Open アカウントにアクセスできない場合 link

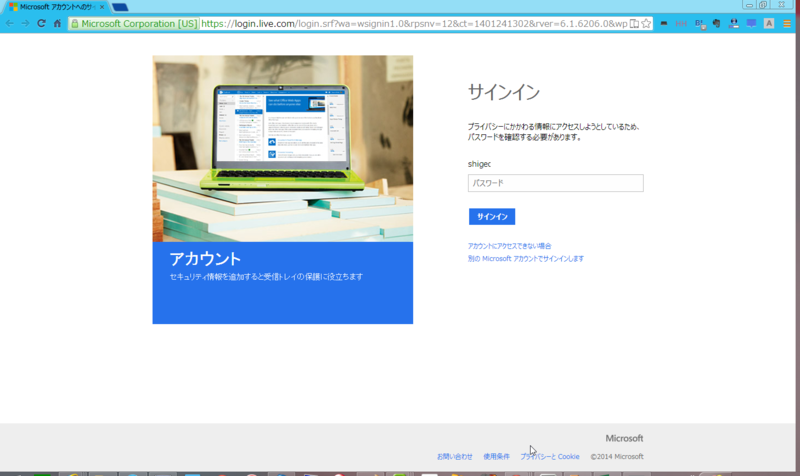(x=509, y=246)
